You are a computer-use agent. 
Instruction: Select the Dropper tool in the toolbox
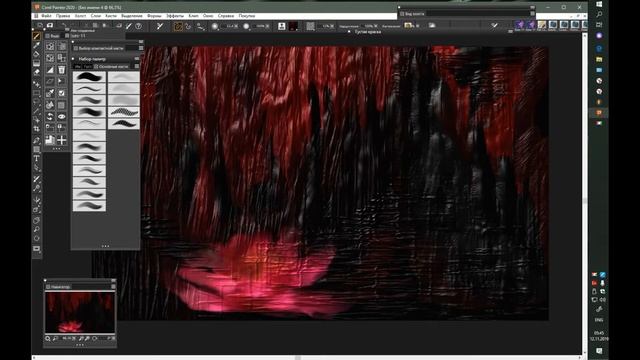[x=36, y=45]
